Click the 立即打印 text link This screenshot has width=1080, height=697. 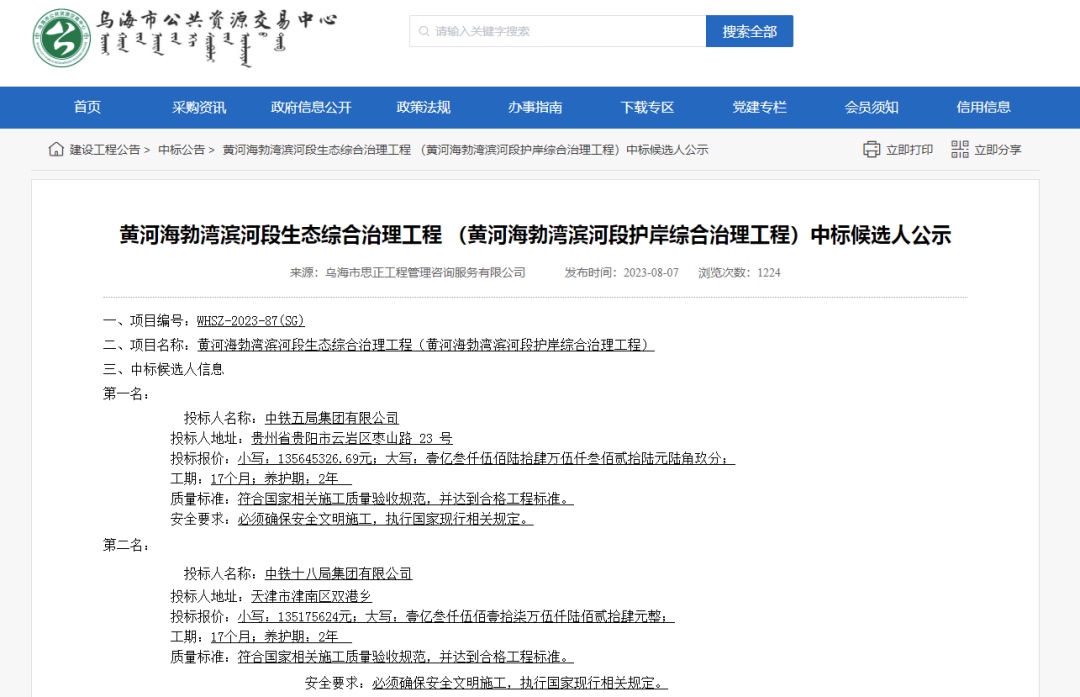[x=909, y=150]
